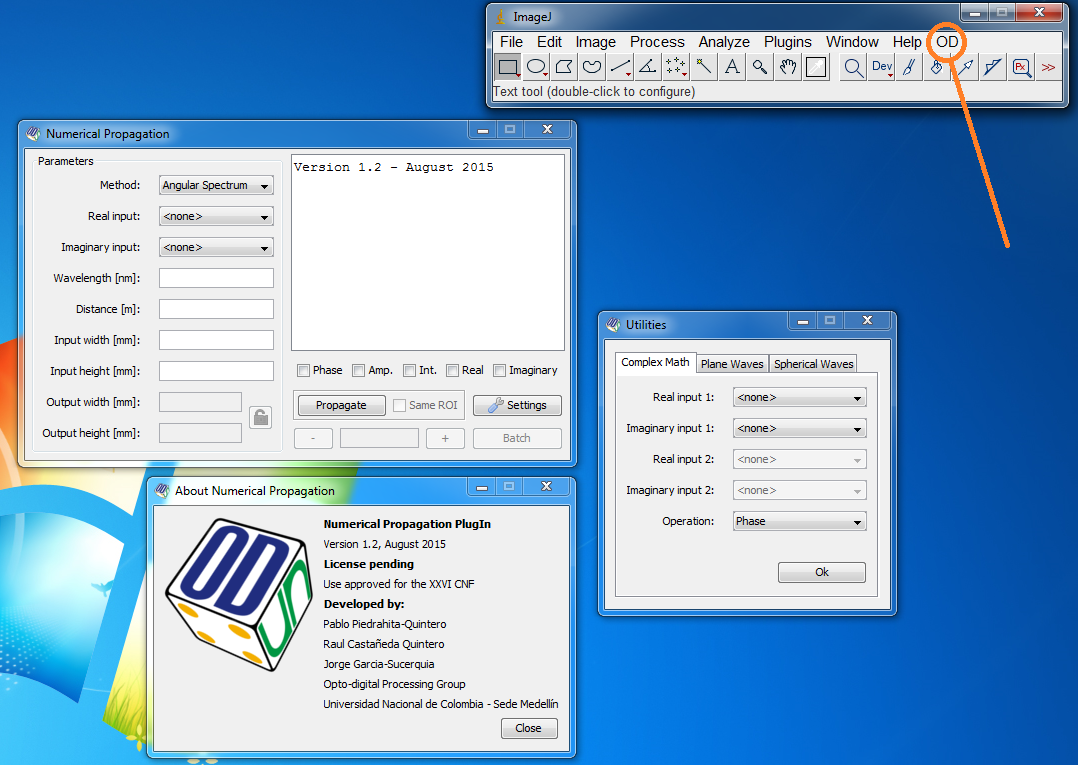Enable the Int. checkbox

pyautogui.click(x=409, y=370)
